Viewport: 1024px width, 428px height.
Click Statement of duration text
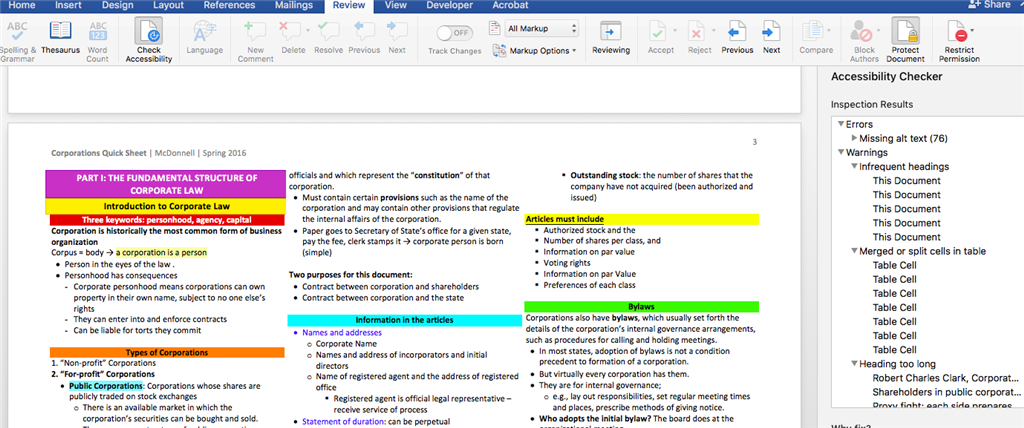click(x=342, y=421)
